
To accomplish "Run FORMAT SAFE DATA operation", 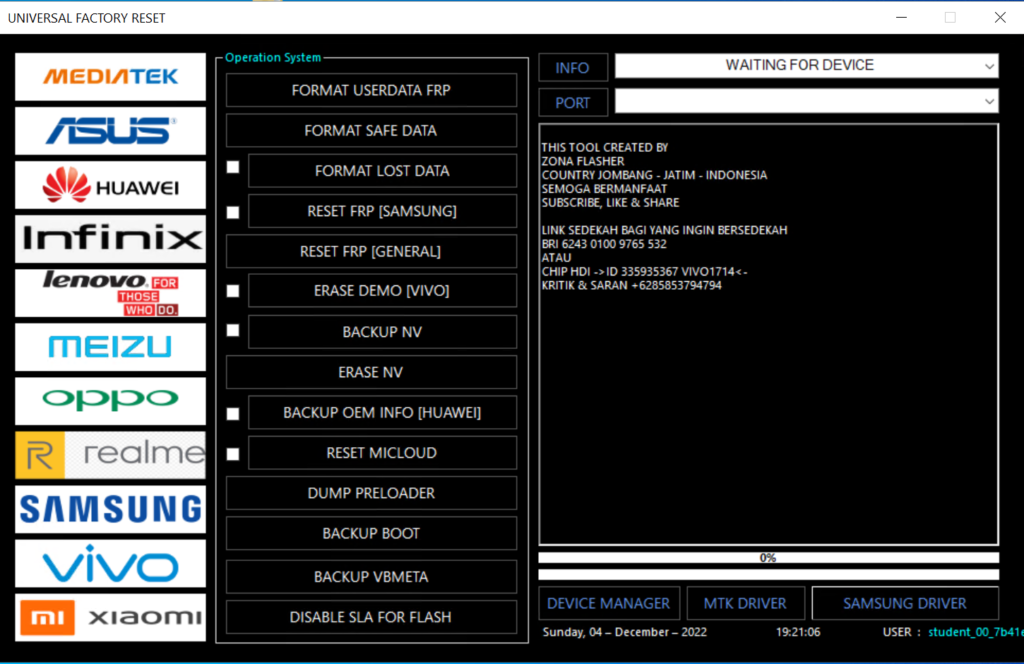I will (x=371, y=131).
